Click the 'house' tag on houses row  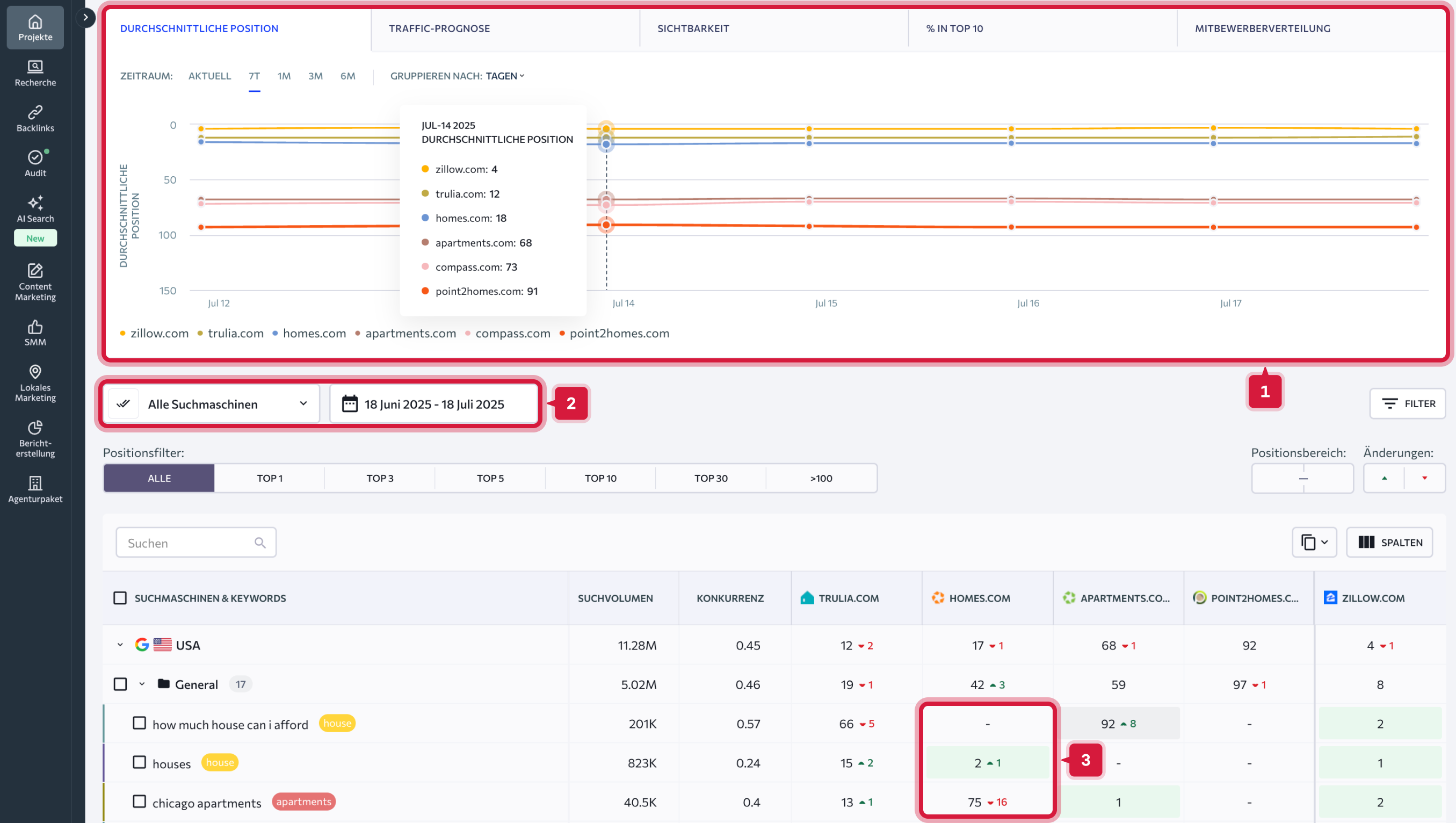click(x=220, y=762)
